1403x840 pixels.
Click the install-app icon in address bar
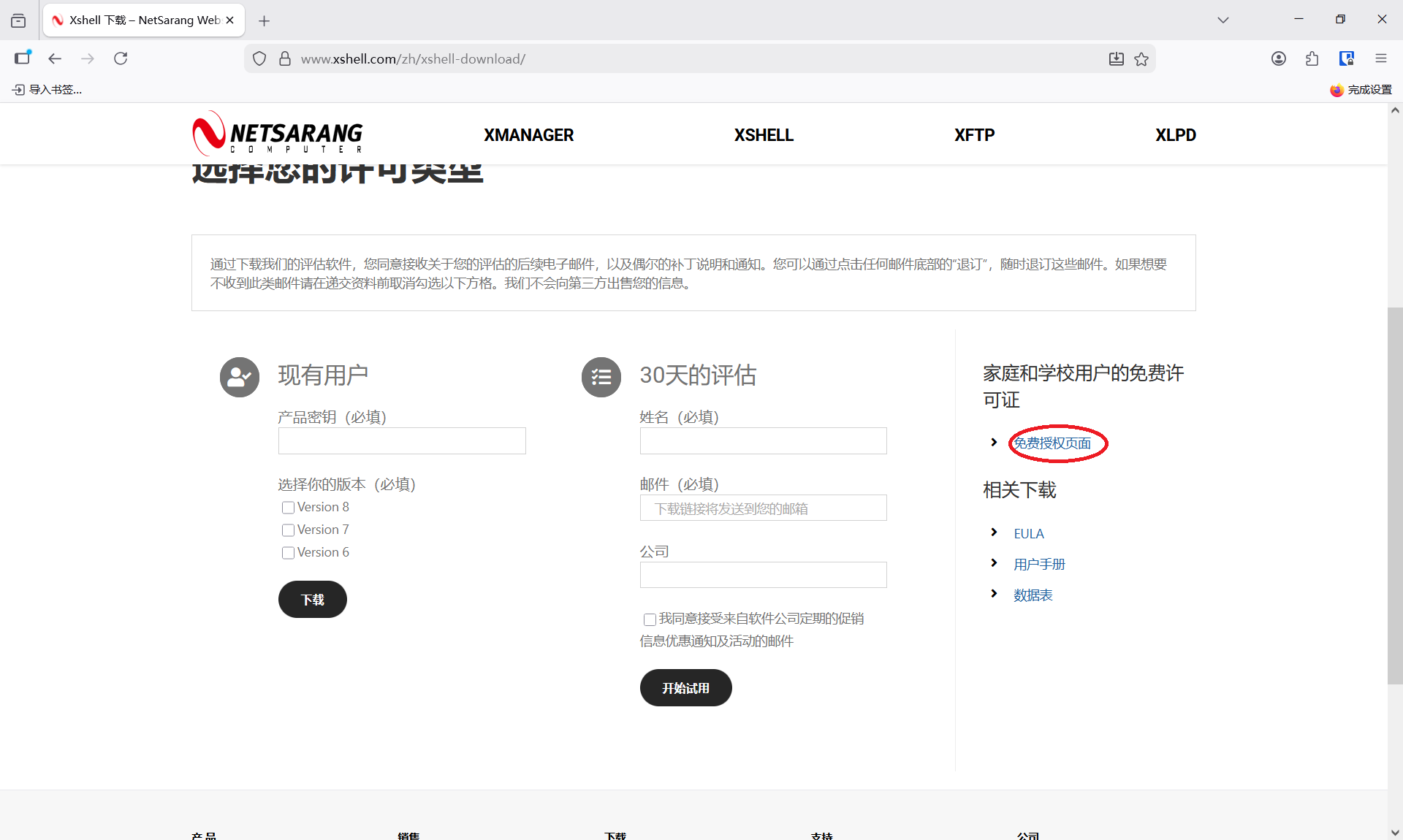tap(1117, 59)
